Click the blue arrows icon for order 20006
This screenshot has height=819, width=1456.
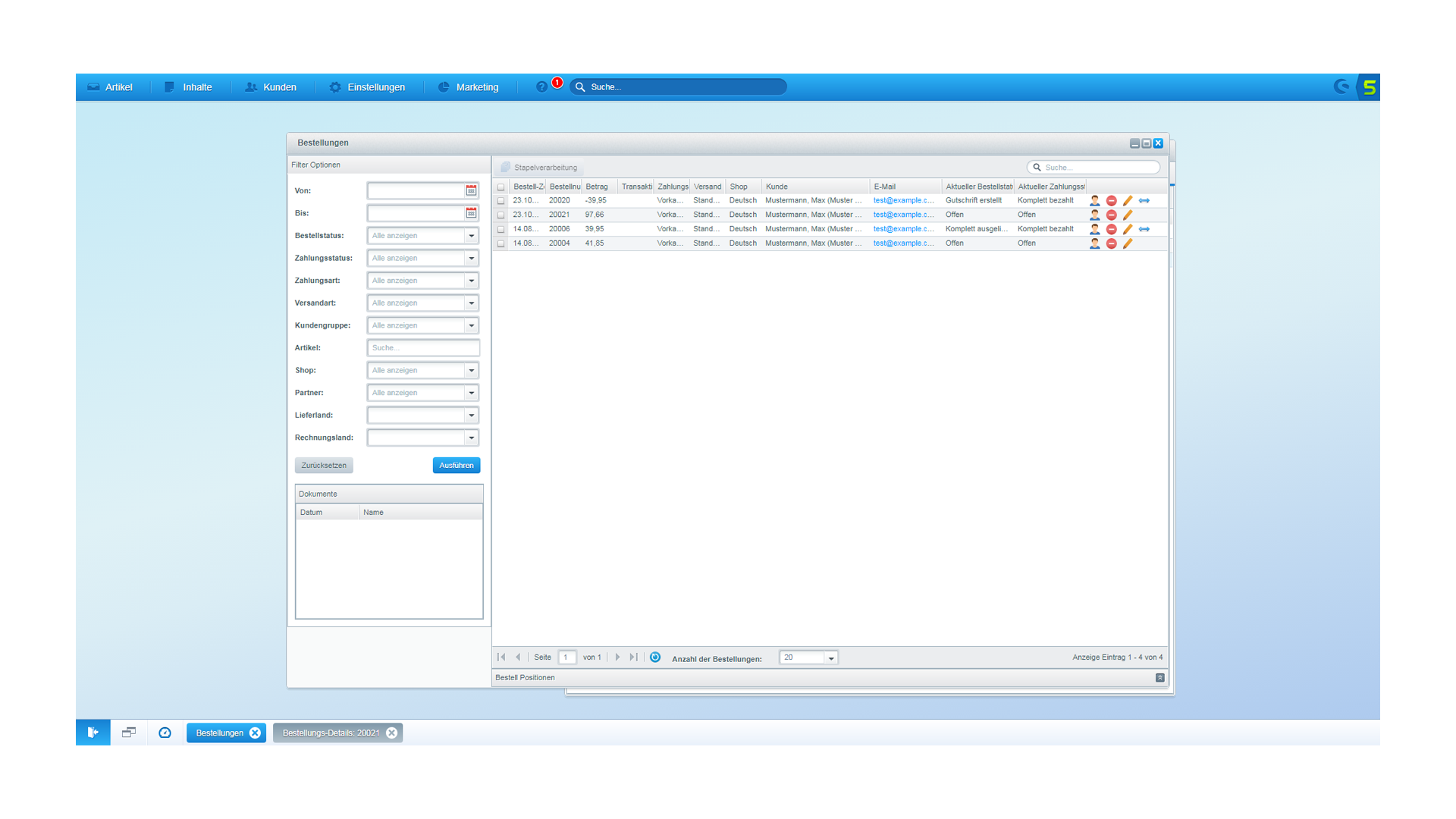pos(1144,229)
